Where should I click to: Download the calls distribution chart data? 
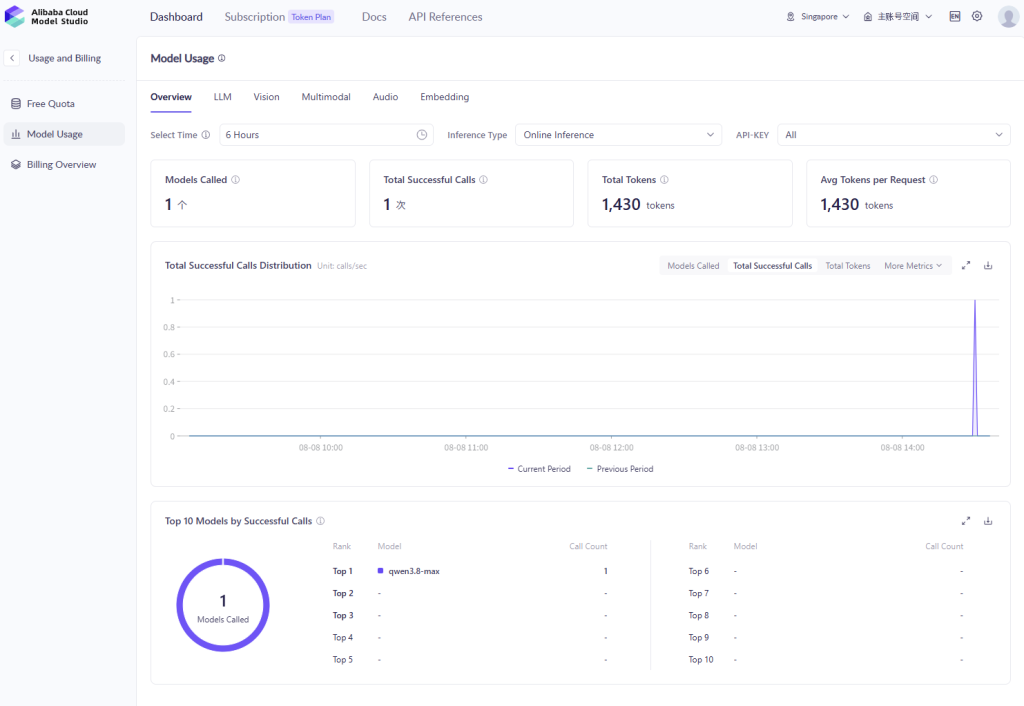[x=988, y=265]
